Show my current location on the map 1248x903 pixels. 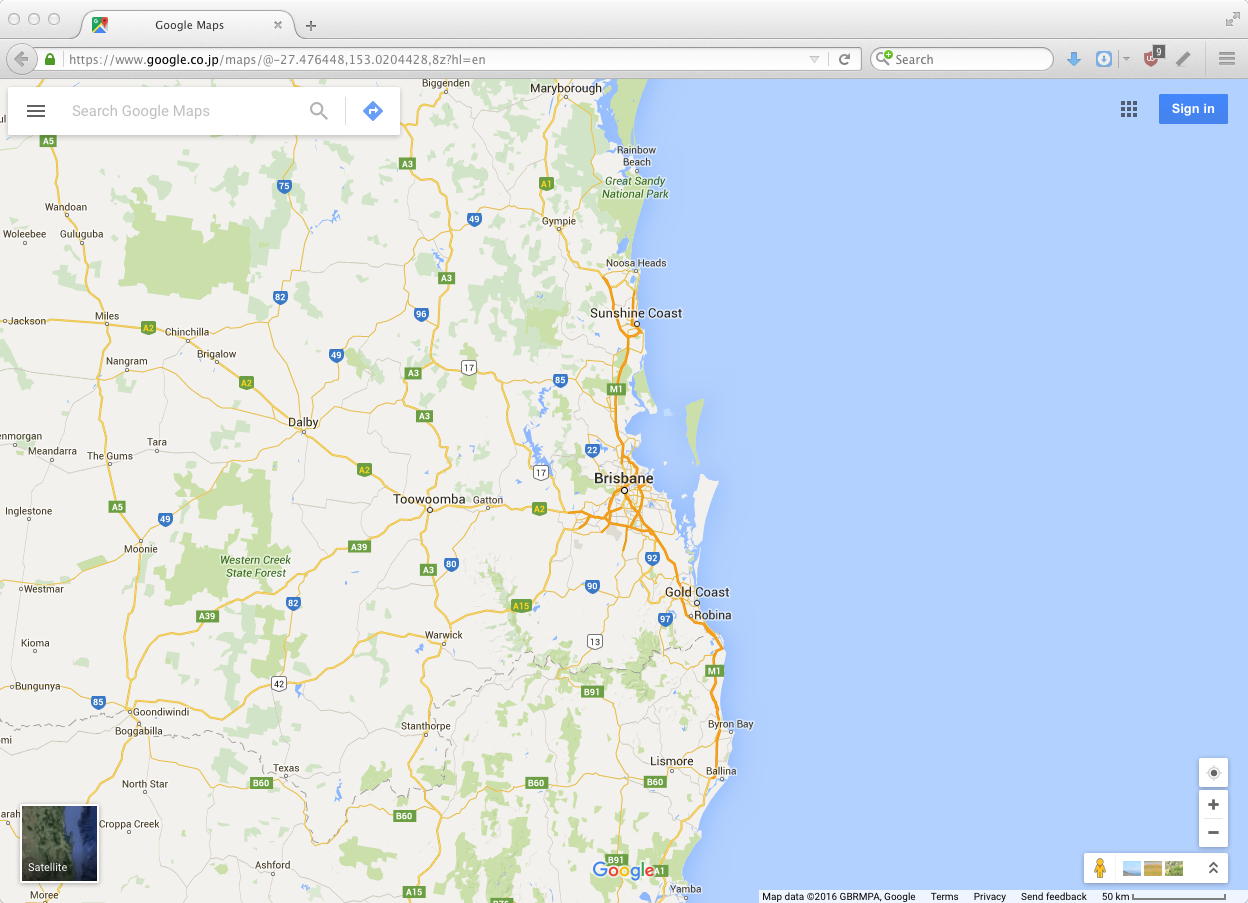[x=1214, y=773]
